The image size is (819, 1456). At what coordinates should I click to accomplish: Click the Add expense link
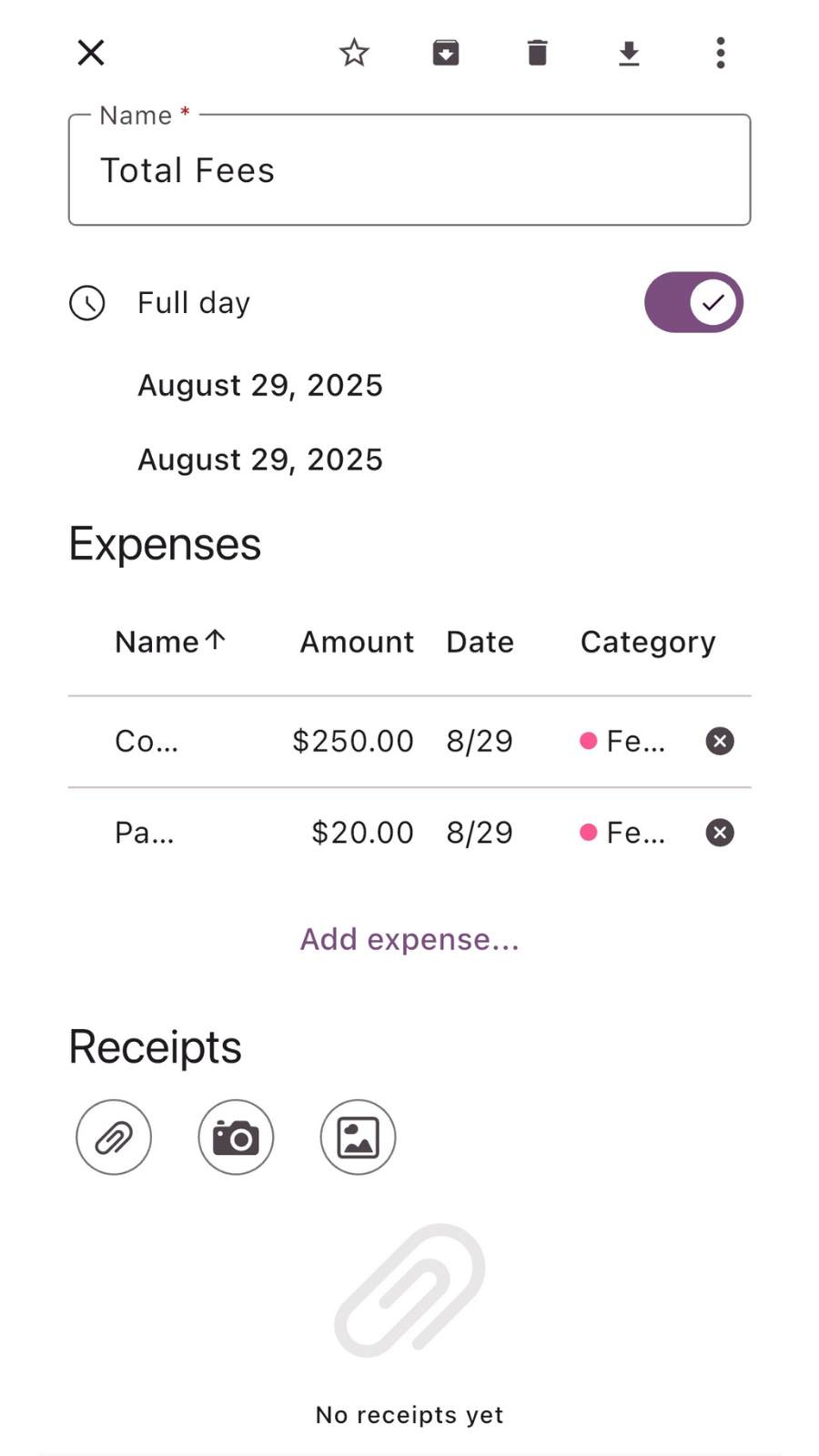409,939
